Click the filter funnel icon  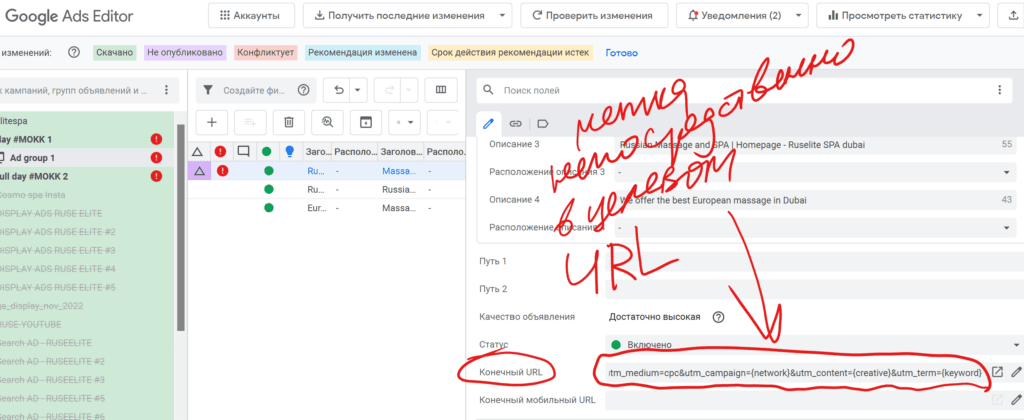(x=208, y=90)
